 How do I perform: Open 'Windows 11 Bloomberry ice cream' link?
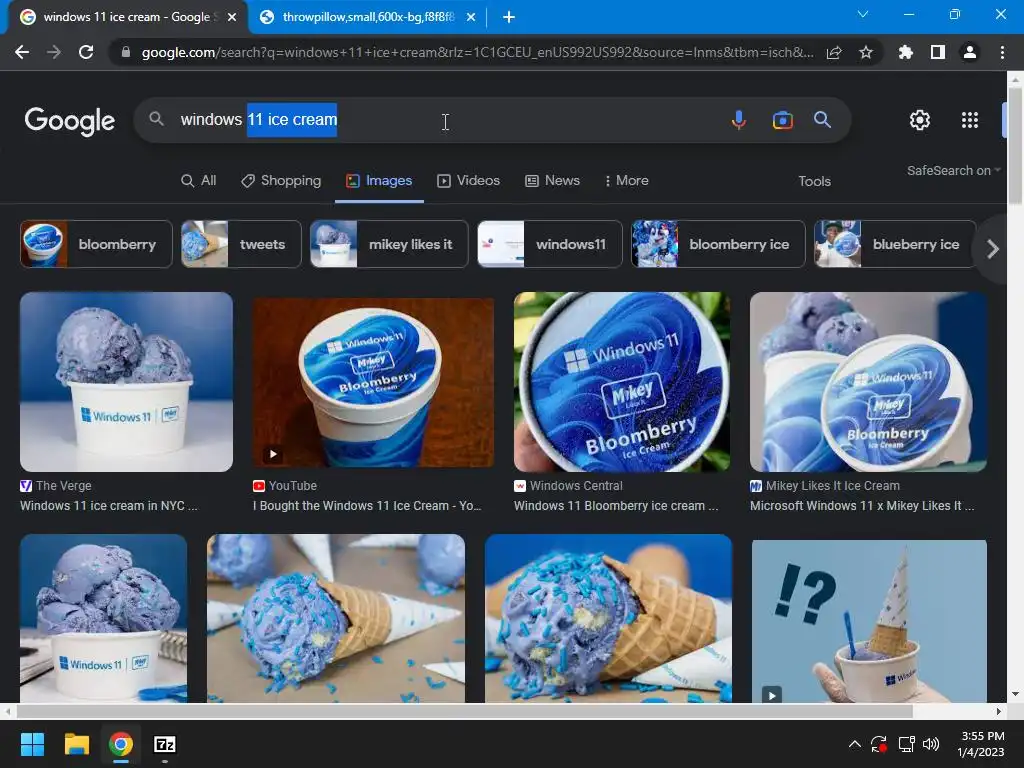(616, 505)
